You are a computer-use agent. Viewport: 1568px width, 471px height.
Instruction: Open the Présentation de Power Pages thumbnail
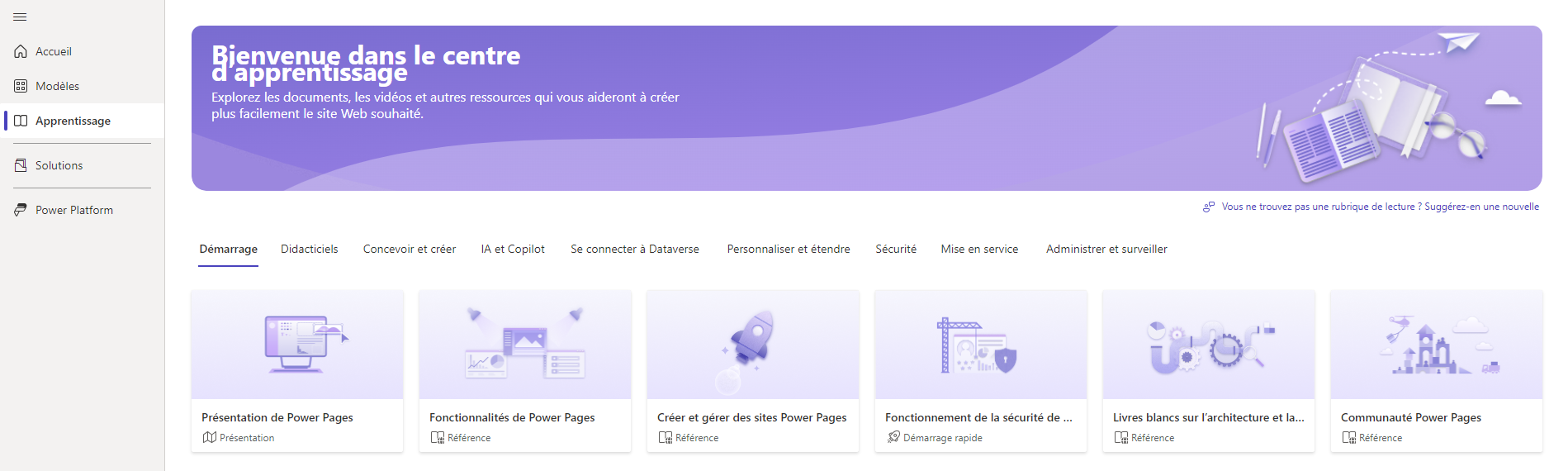(297, 345)
